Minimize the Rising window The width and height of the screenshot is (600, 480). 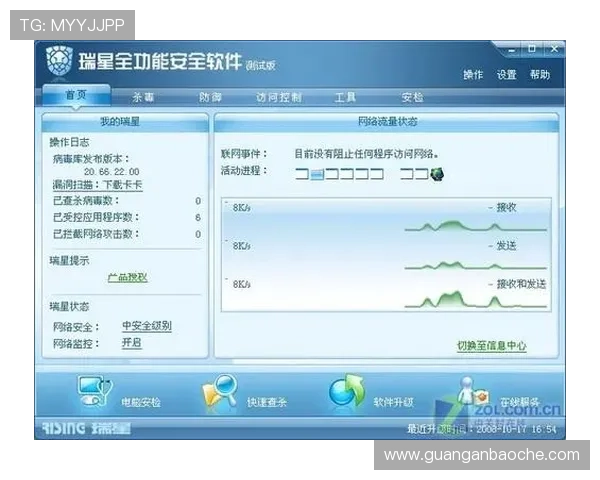(512, 50)
